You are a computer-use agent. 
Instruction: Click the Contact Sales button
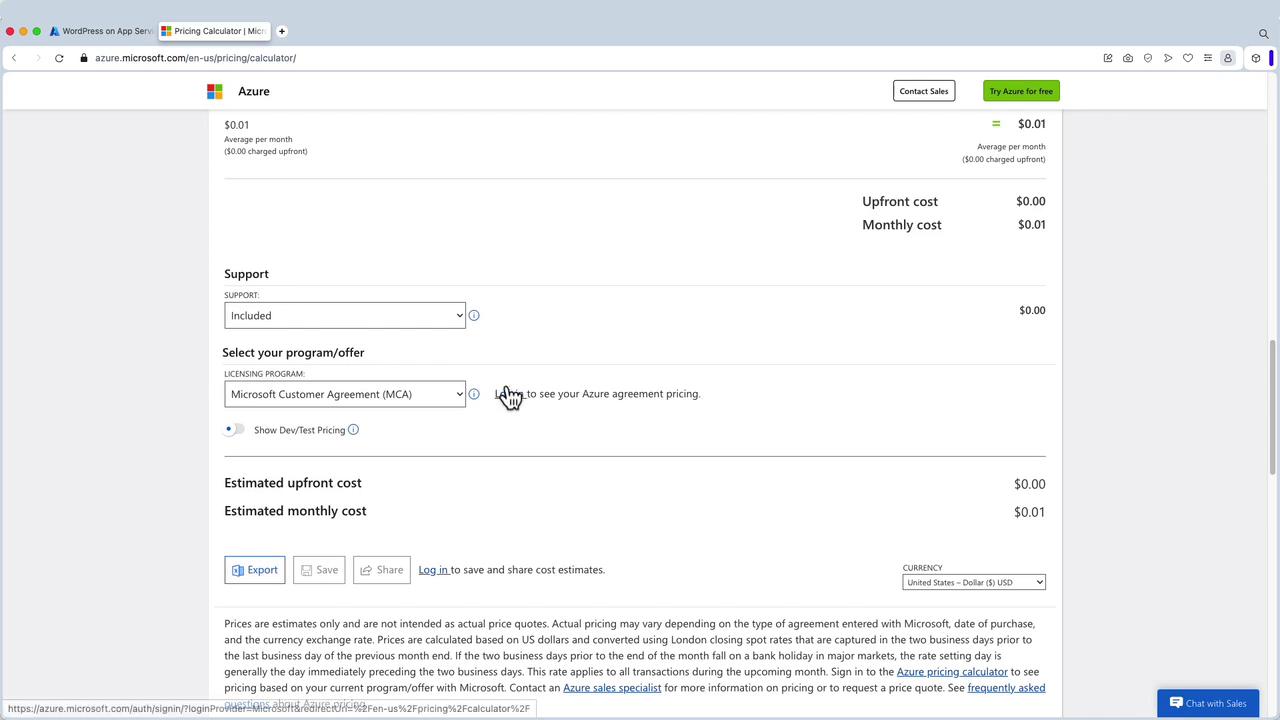(x=924, y=91)
